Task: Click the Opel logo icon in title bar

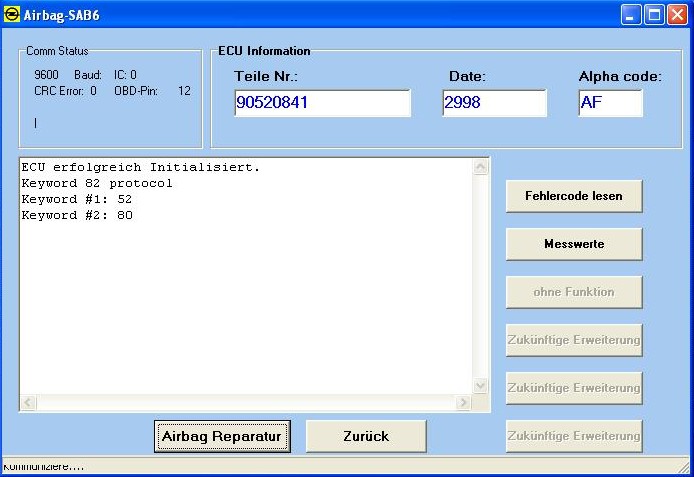Action: tap(12, 15)
